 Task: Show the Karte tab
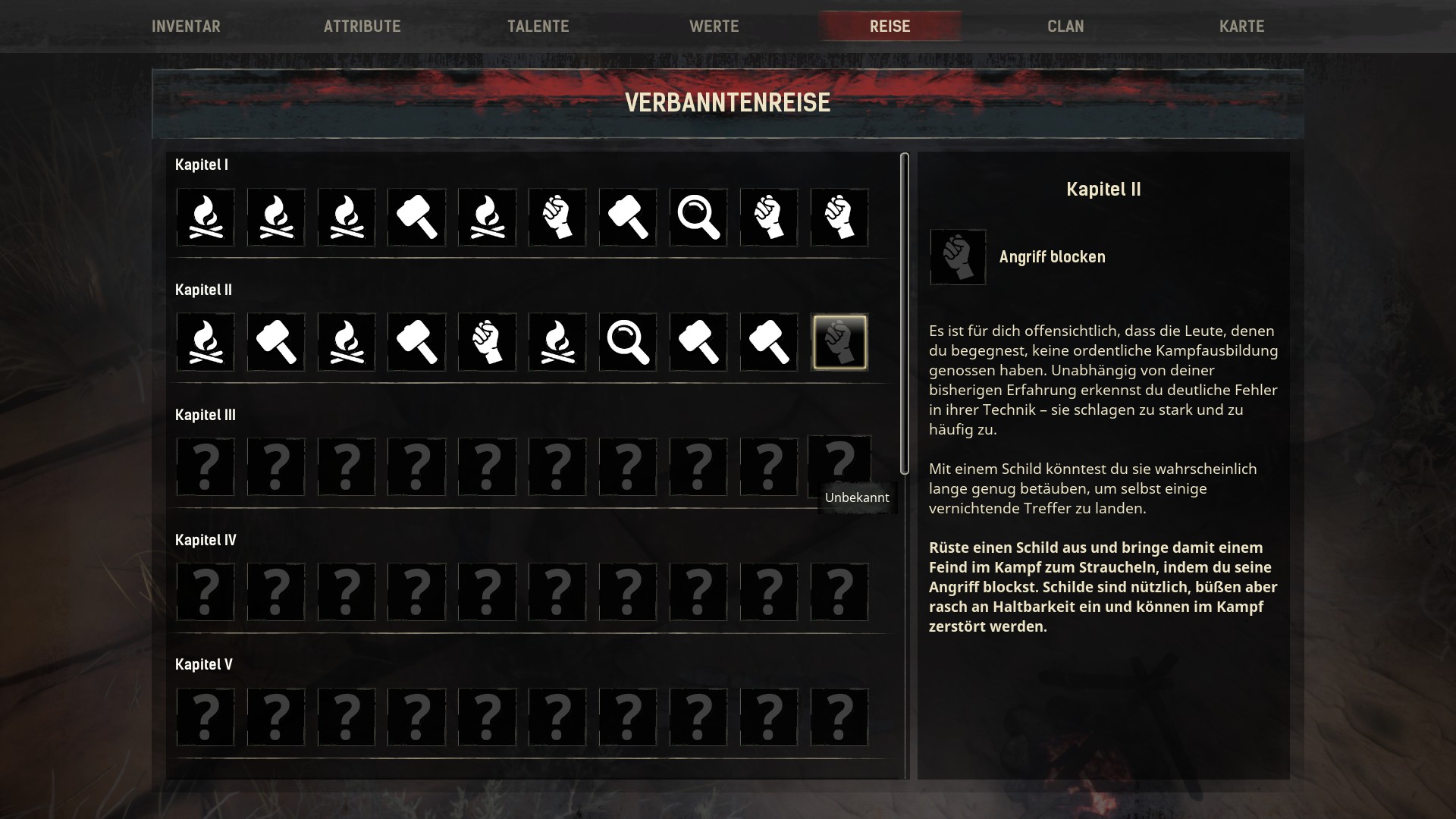tap(1241, 27)
